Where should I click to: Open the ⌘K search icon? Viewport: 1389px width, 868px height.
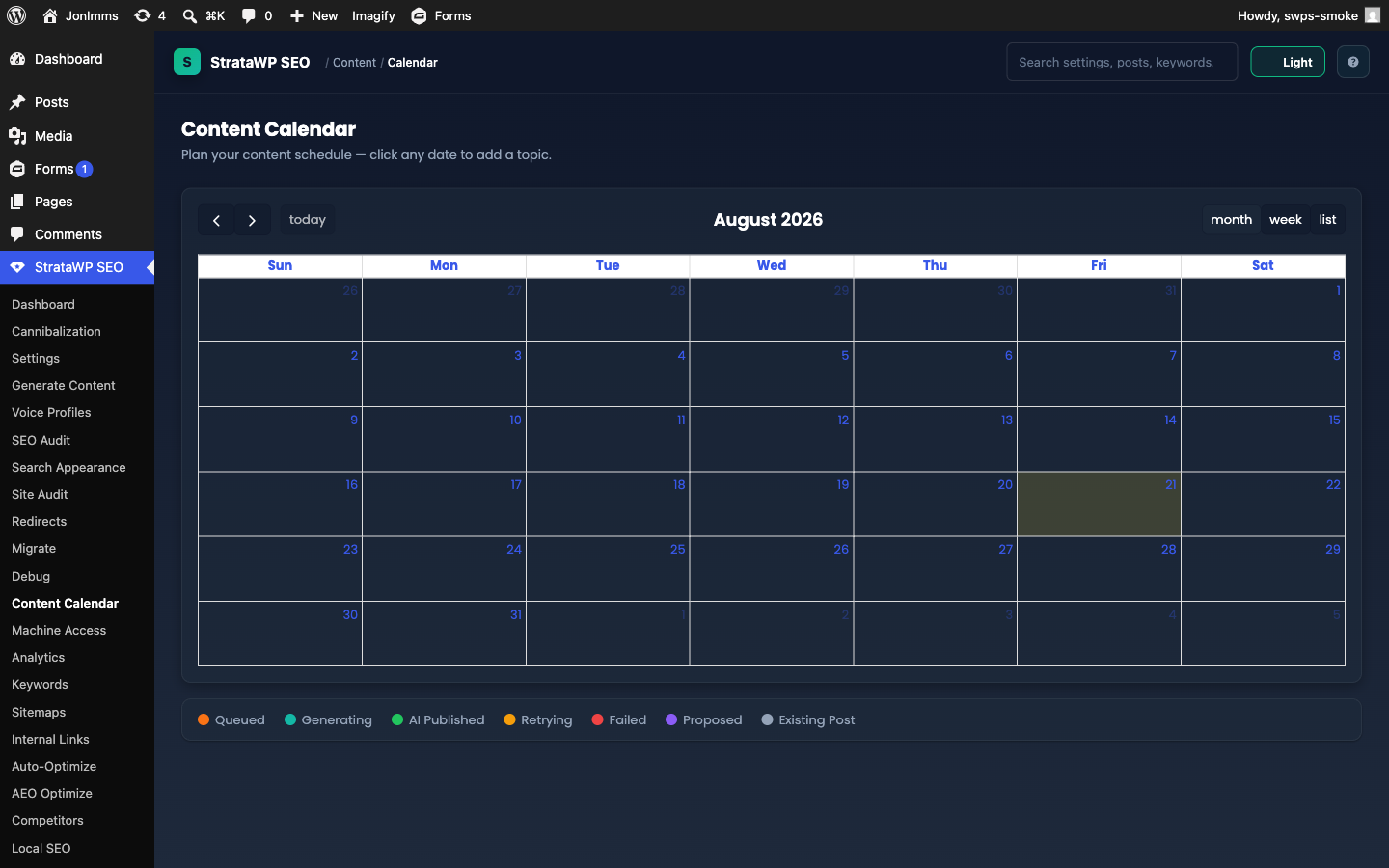(190, 15)
